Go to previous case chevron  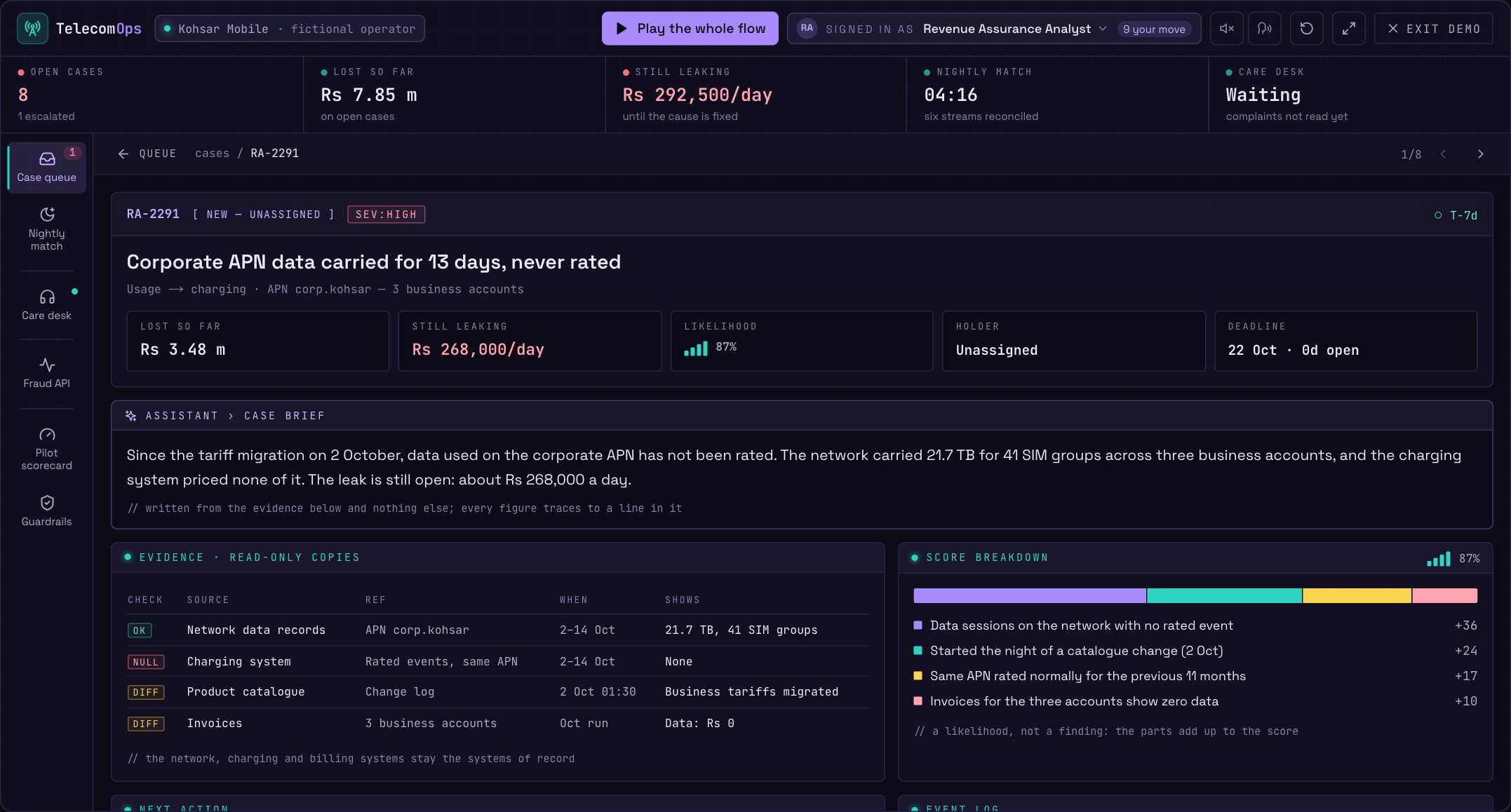[x=1443, y=154]
